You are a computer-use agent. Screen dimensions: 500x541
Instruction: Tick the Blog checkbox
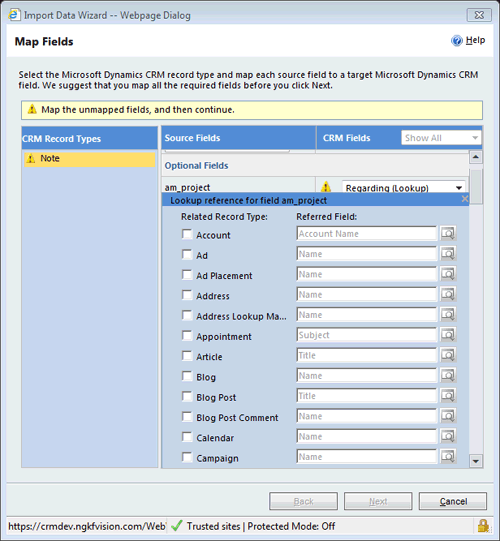[x=187, y=376]
